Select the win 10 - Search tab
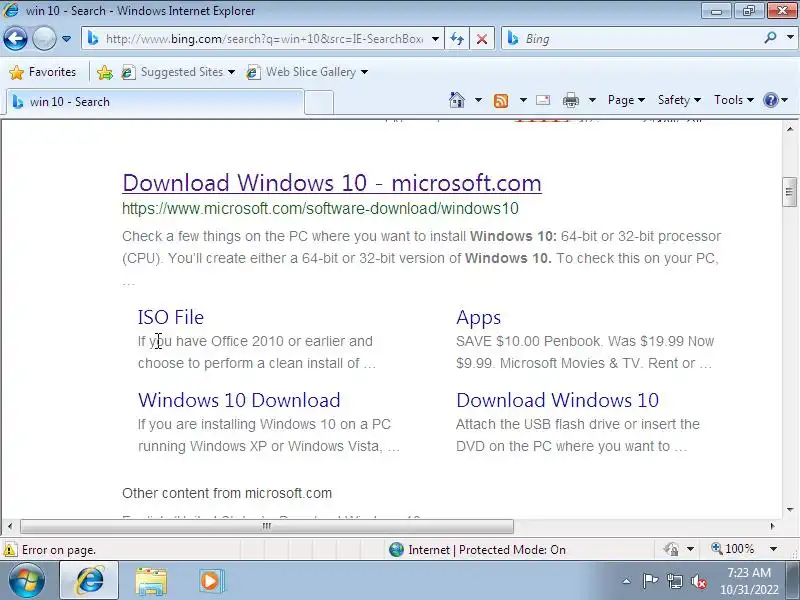The height and width of the screenshot is (600, 800). (155, 102)
